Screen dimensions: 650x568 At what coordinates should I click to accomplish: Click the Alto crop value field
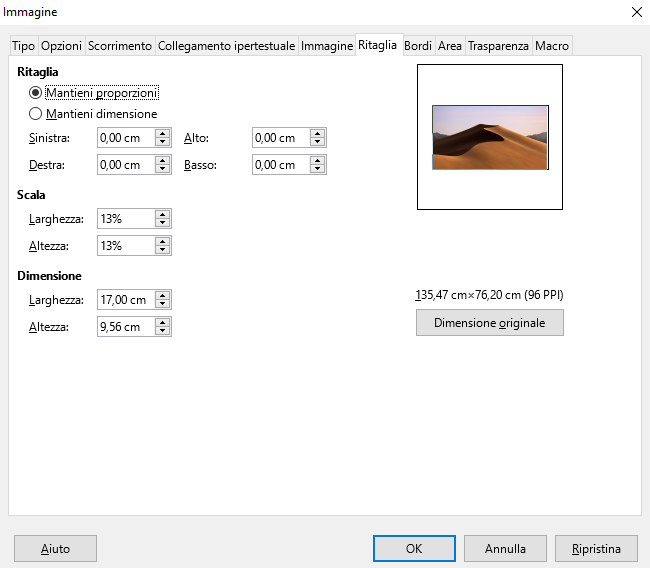(281, 138)
